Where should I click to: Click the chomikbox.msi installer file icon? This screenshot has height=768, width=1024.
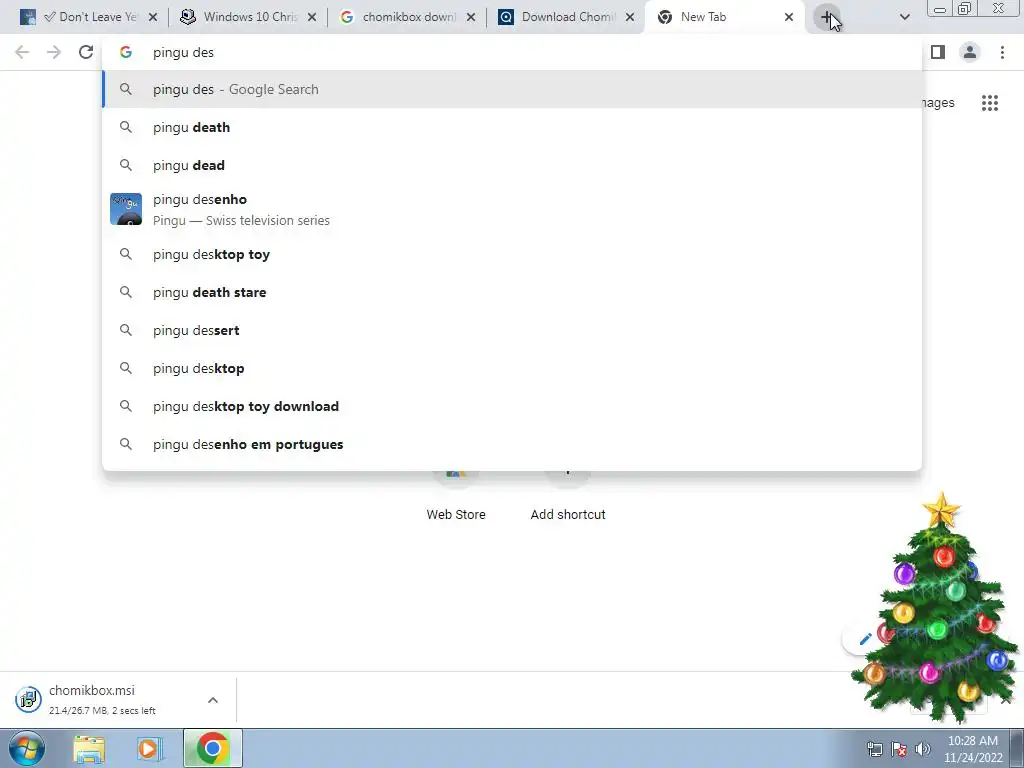[28, 699]
